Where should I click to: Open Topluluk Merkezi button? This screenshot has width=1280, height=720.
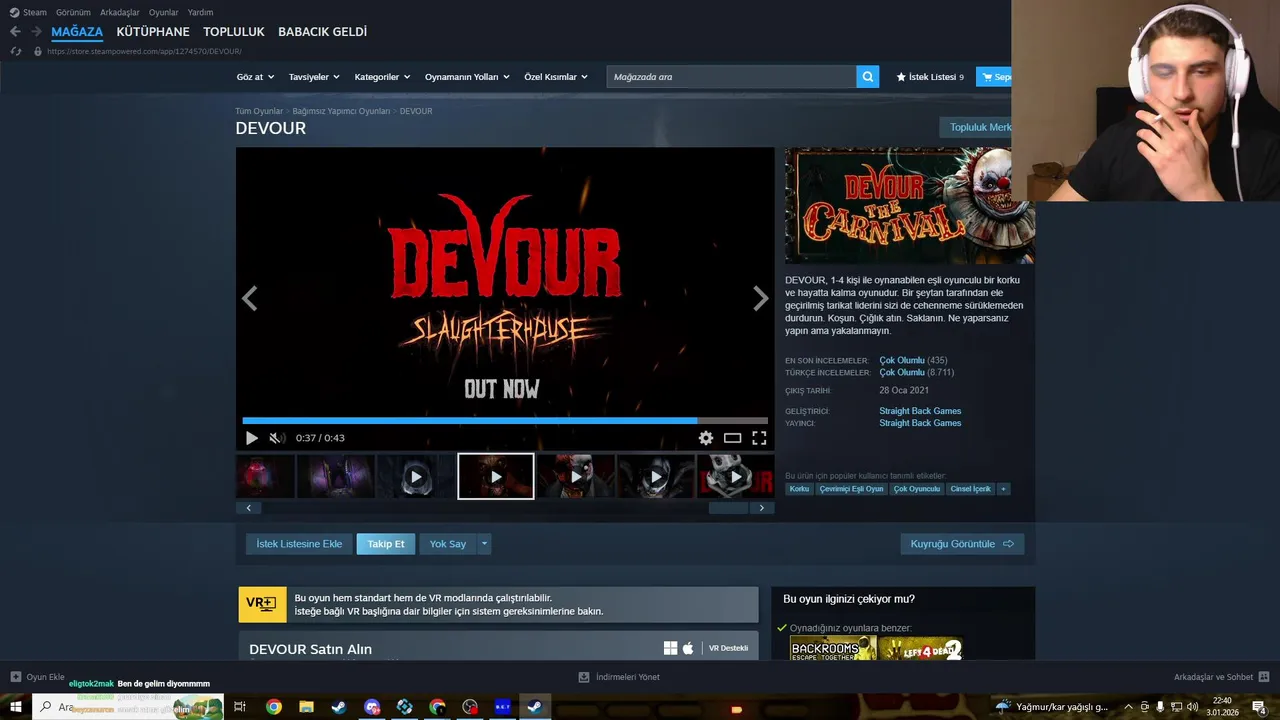(976, 127)
